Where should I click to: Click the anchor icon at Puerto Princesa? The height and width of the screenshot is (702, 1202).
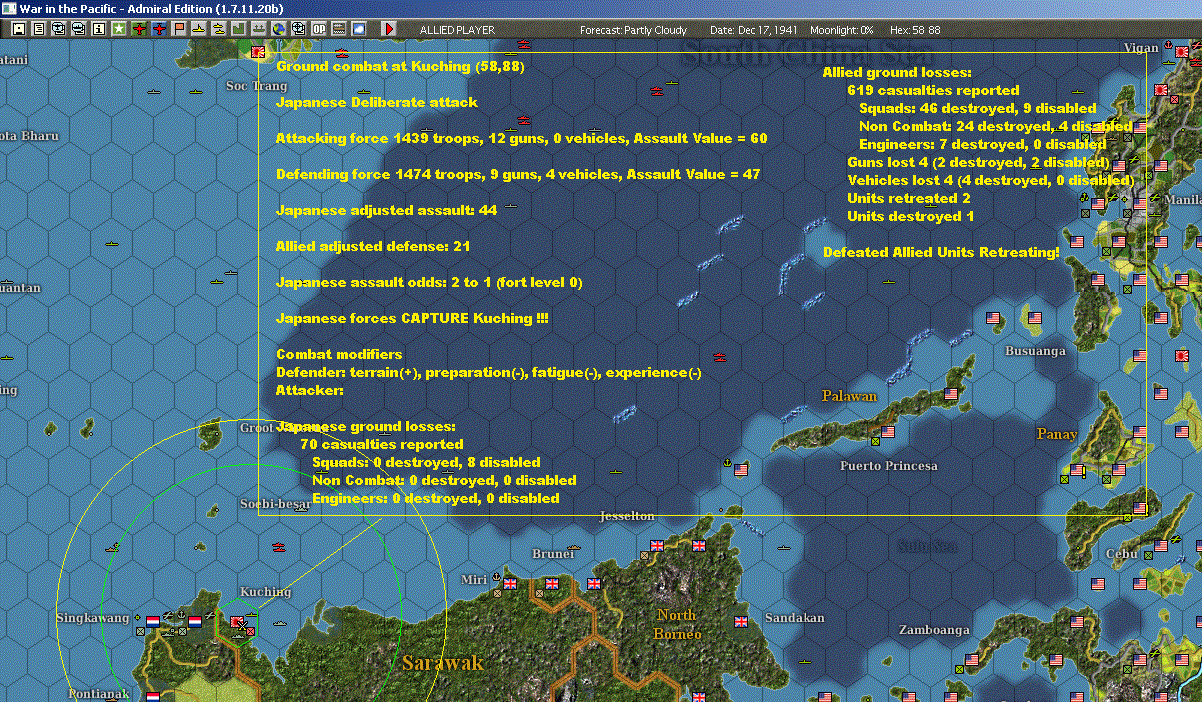[x=726, y=465]
